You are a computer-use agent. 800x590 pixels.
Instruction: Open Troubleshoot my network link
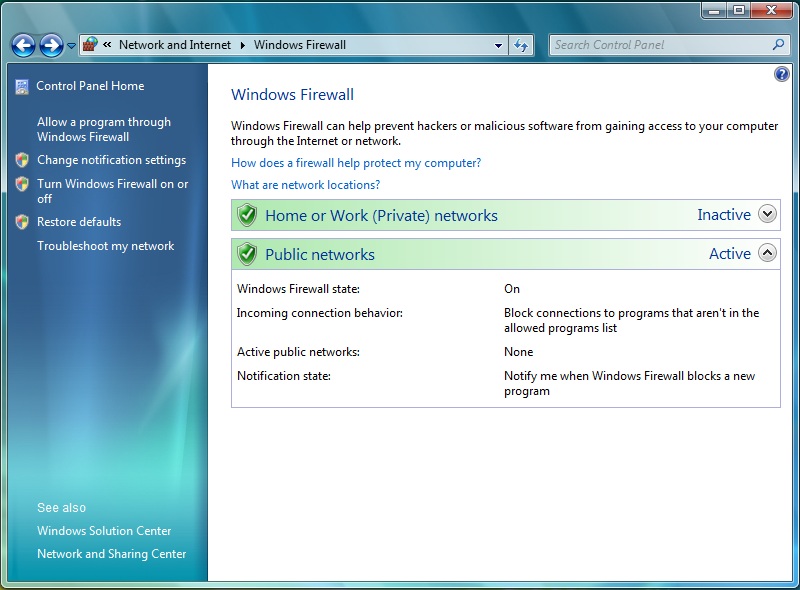[x=105, y=246]
